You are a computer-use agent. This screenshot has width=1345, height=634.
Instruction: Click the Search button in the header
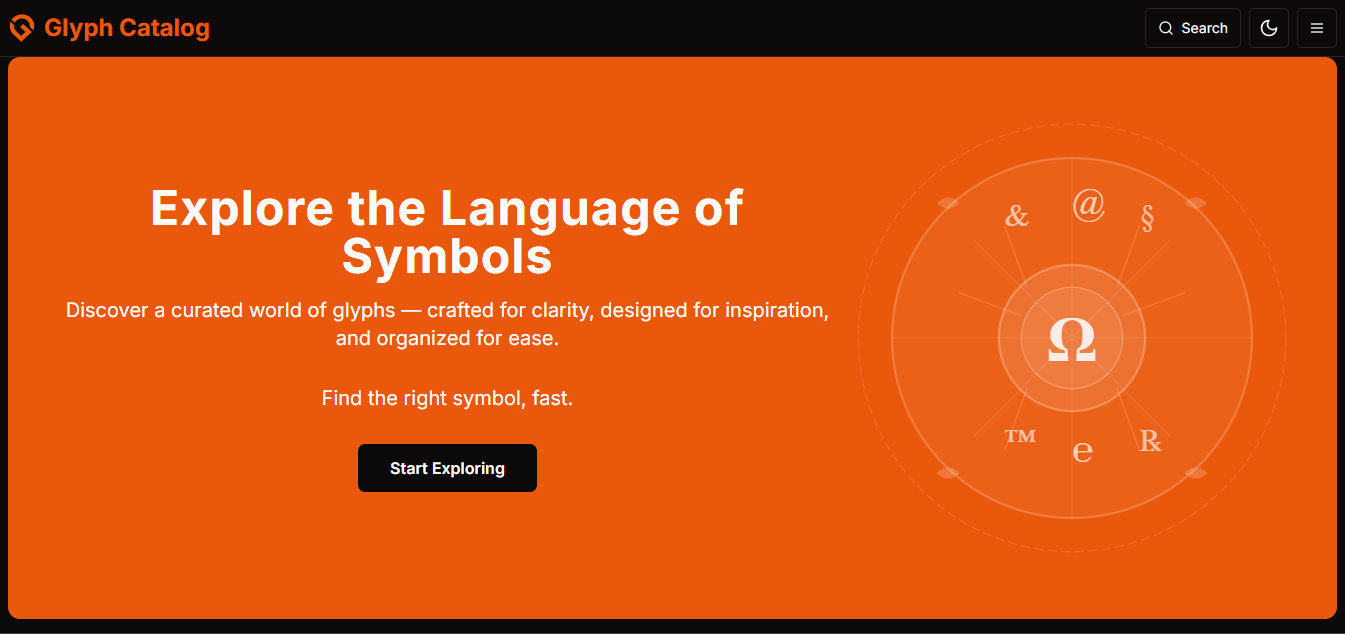pos(1192,28)
